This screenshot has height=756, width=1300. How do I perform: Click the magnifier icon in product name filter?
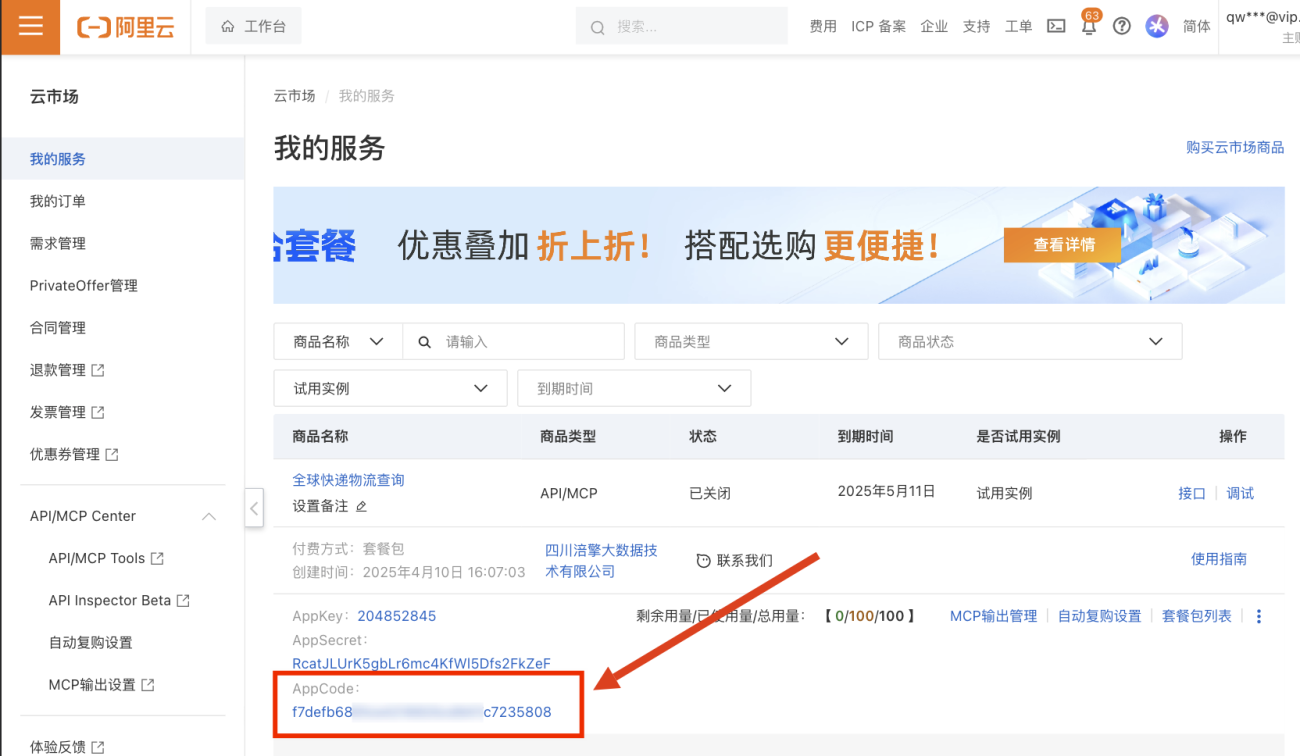424,342
